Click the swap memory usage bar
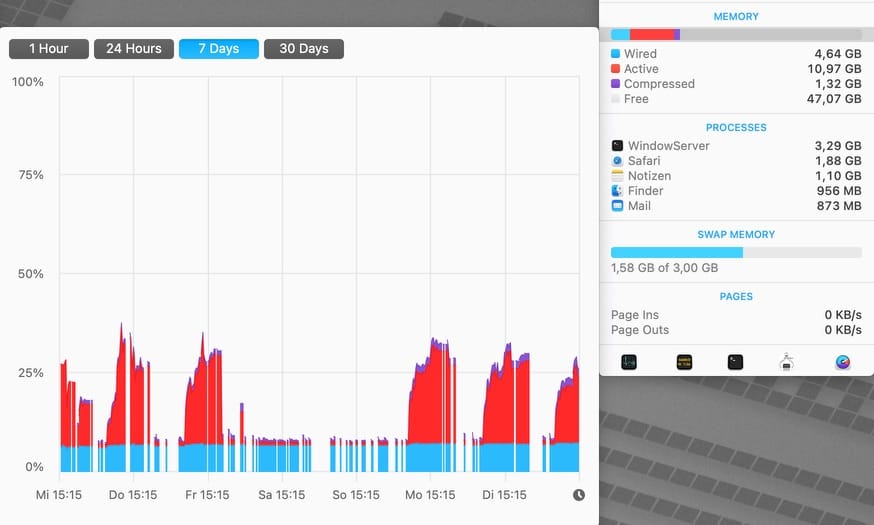 (736, 252)
